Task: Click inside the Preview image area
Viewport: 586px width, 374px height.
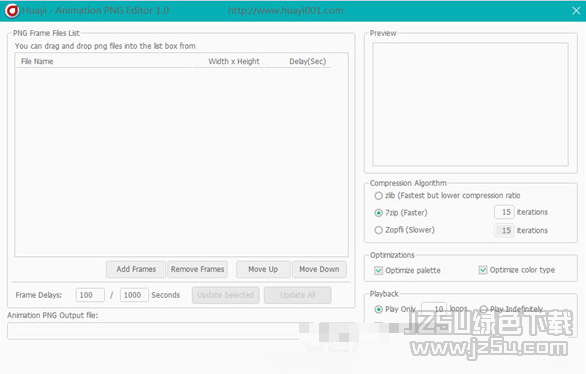Action: click(x=470, y=104)
